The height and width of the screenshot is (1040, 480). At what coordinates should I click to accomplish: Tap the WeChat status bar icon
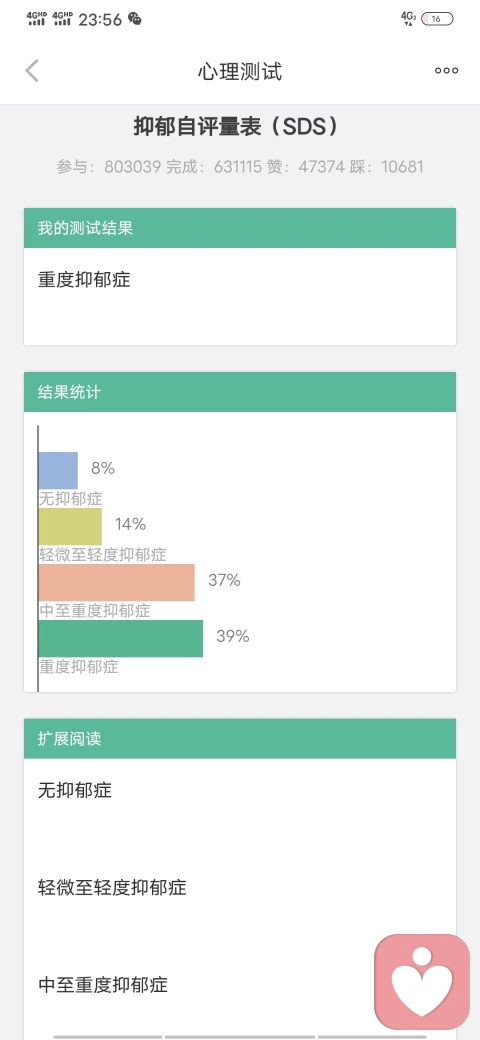click(x=135, y=19)
